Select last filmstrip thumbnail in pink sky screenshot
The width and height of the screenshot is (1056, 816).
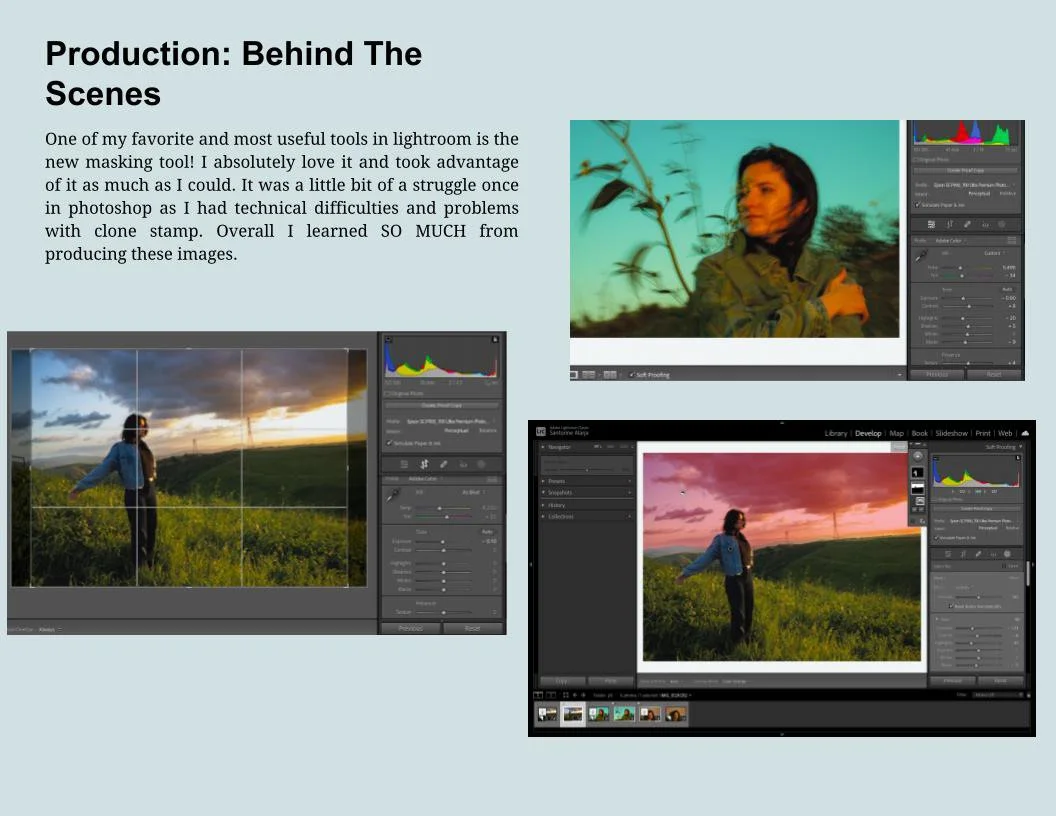coord(675,714)
